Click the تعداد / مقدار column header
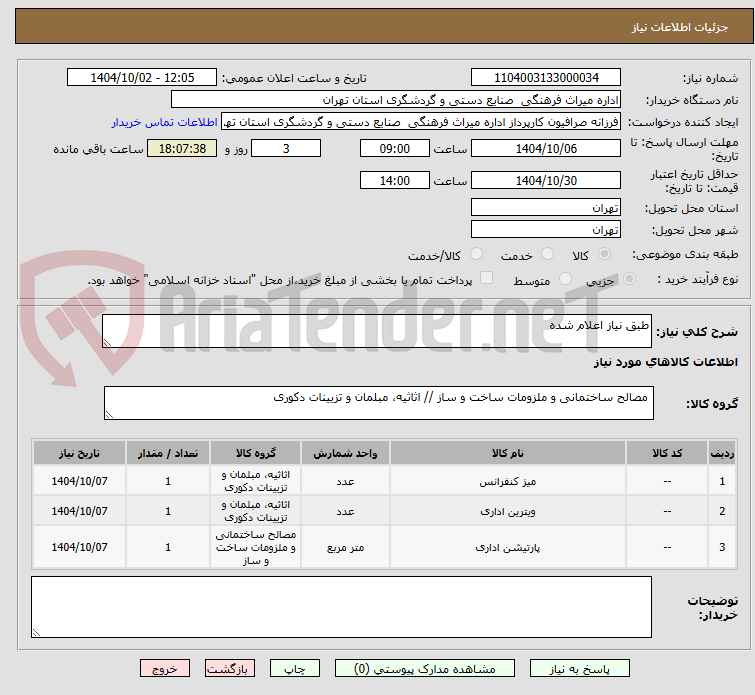This screenshot has width=755, height=695. (x=168, y=453)
